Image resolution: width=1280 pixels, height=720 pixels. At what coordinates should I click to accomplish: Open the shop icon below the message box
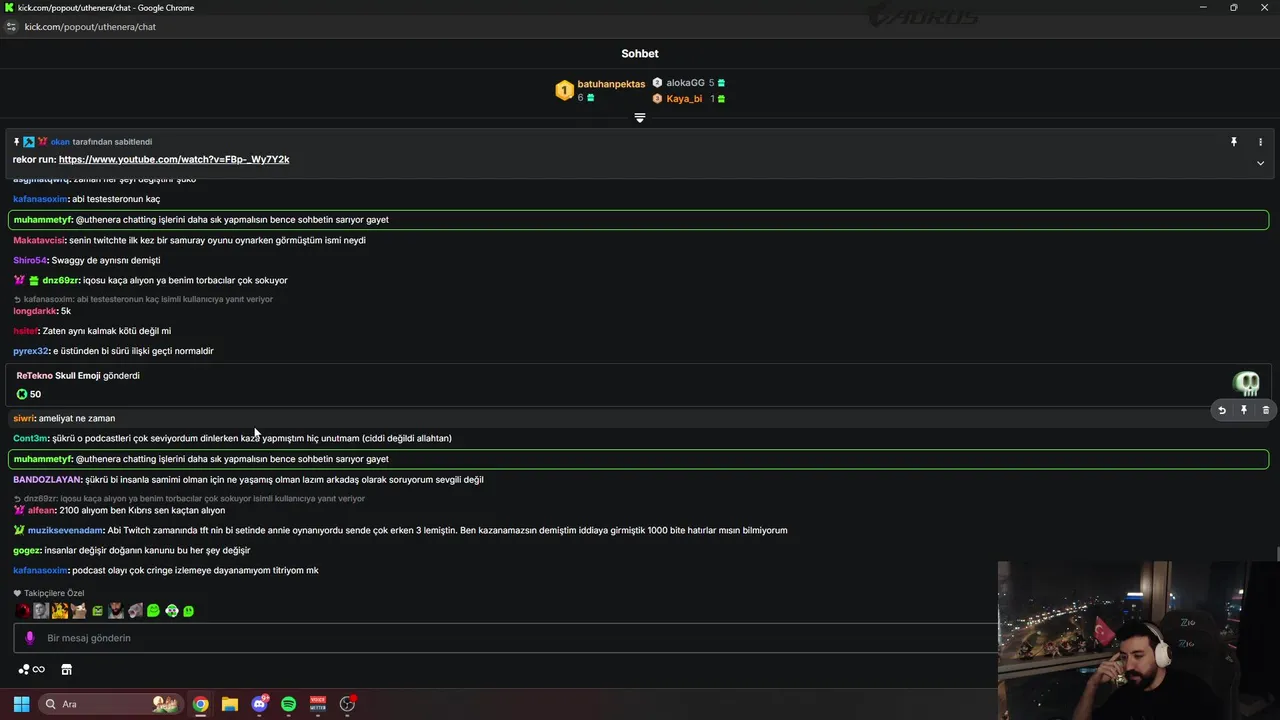tap(67, 670)
